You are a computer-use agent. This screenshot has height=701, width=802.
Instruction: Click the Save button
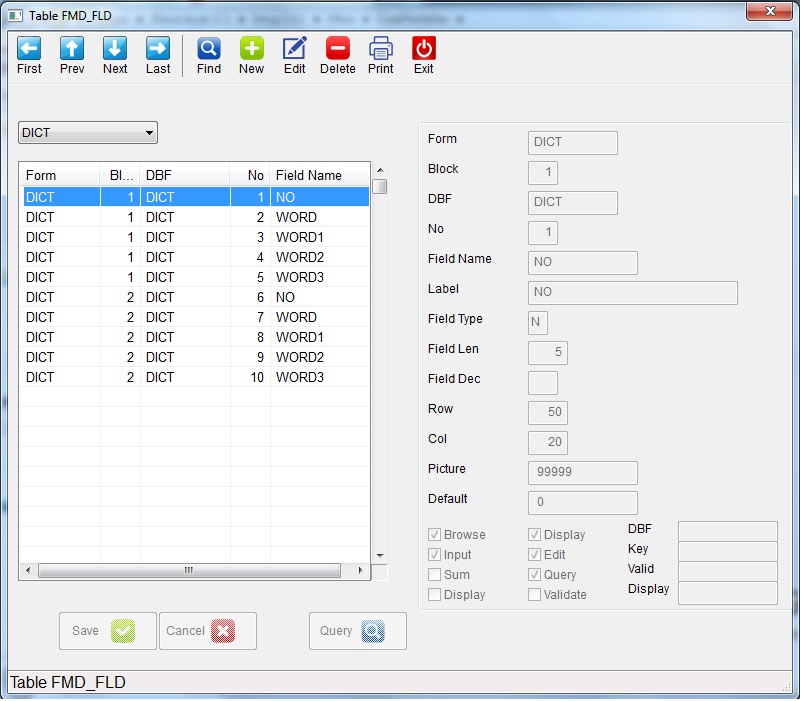click(x=107, y=631)
